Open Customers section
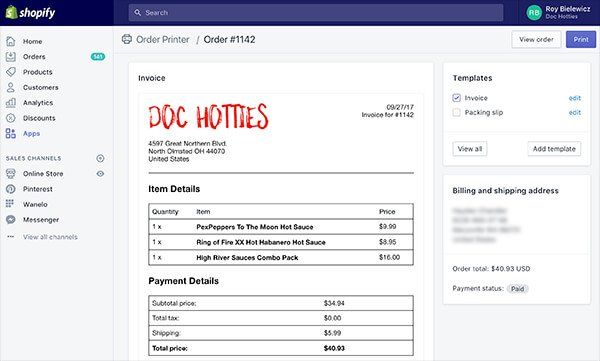 point(41,87)
